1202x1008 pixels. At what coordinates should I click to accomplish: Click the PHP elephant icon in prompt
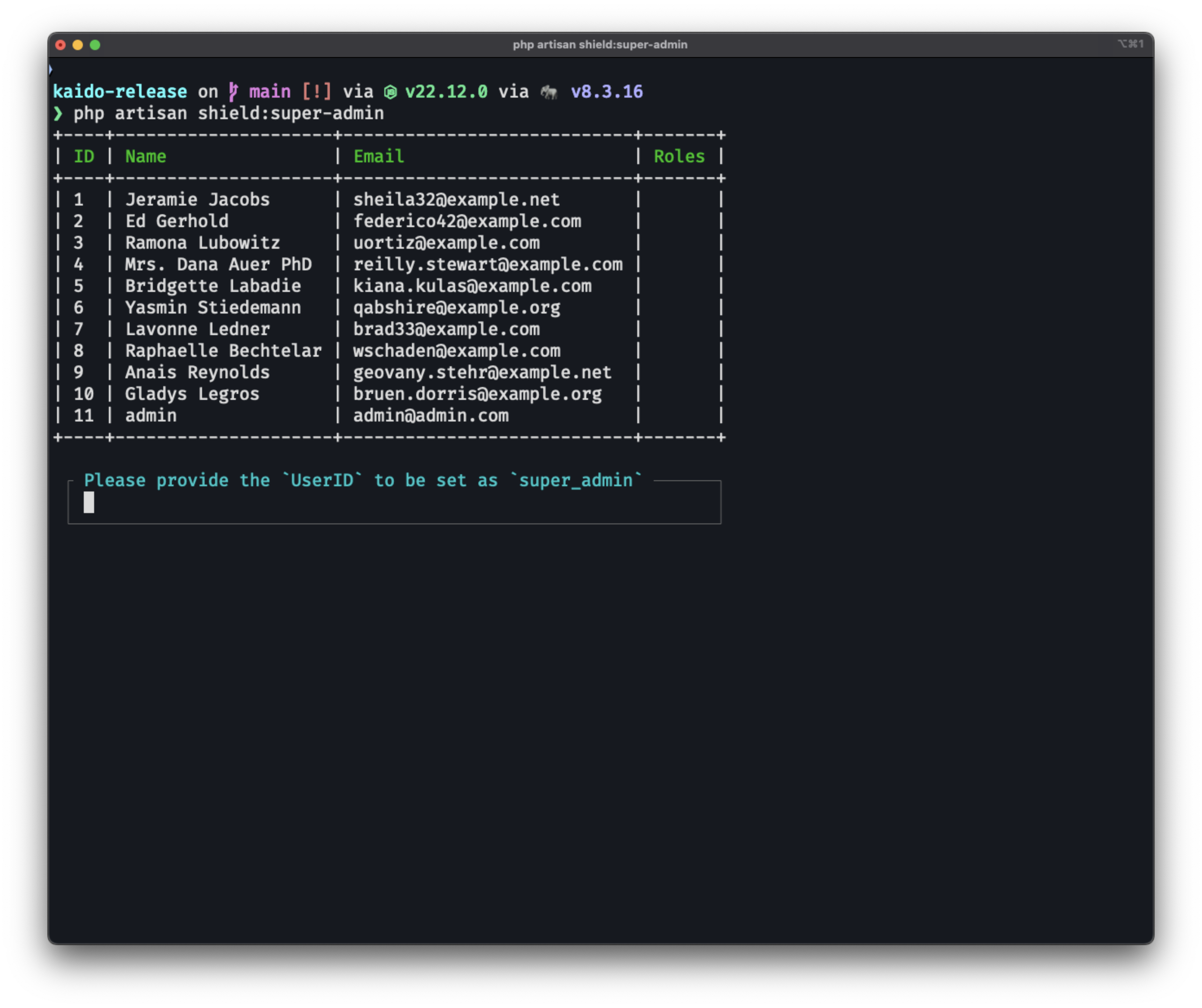pyautogui.click(x=549, y=92)
